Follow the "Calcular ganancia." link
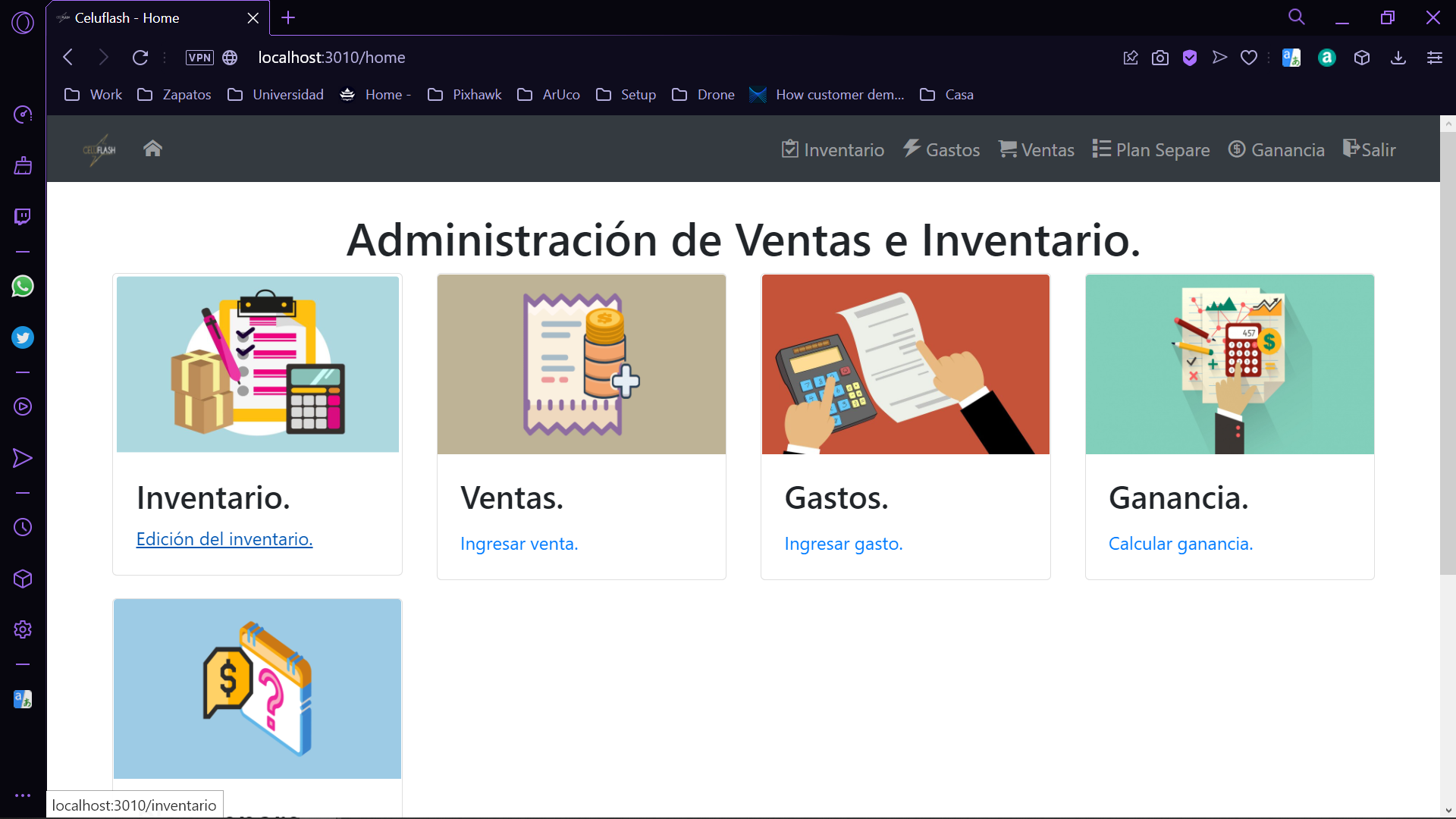The width and height of the screenshot is (1456, 819). click(x=1180, y=544)
